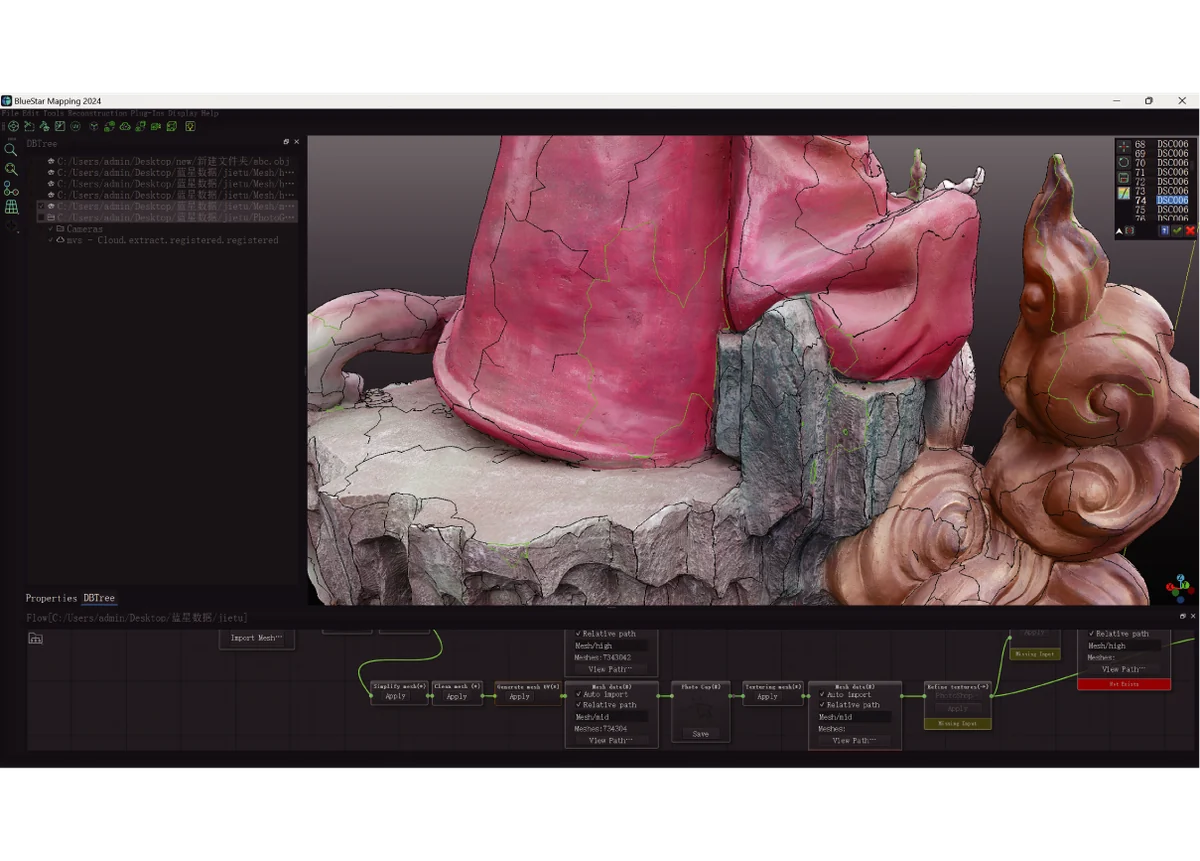Click the circular rotate icon in the image list panel

[x=1124, y=162]
